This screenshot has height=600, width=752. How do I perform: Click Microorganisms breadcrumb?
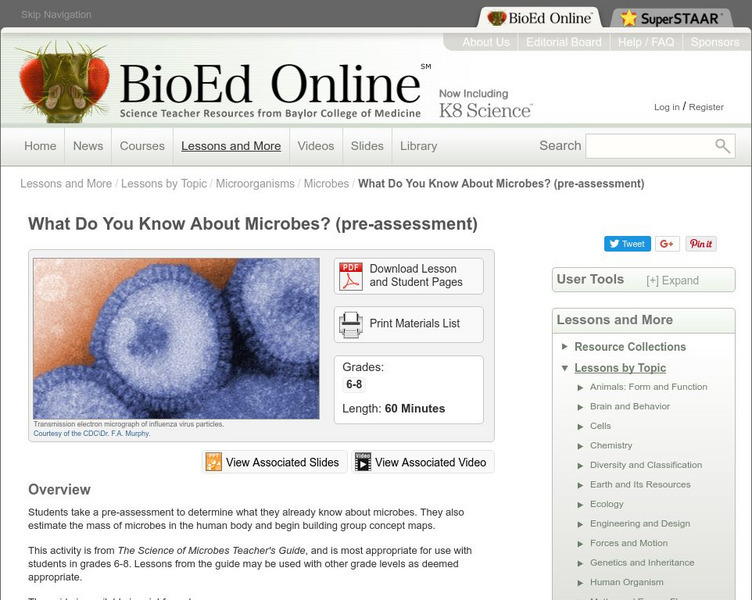pos(255,184)
